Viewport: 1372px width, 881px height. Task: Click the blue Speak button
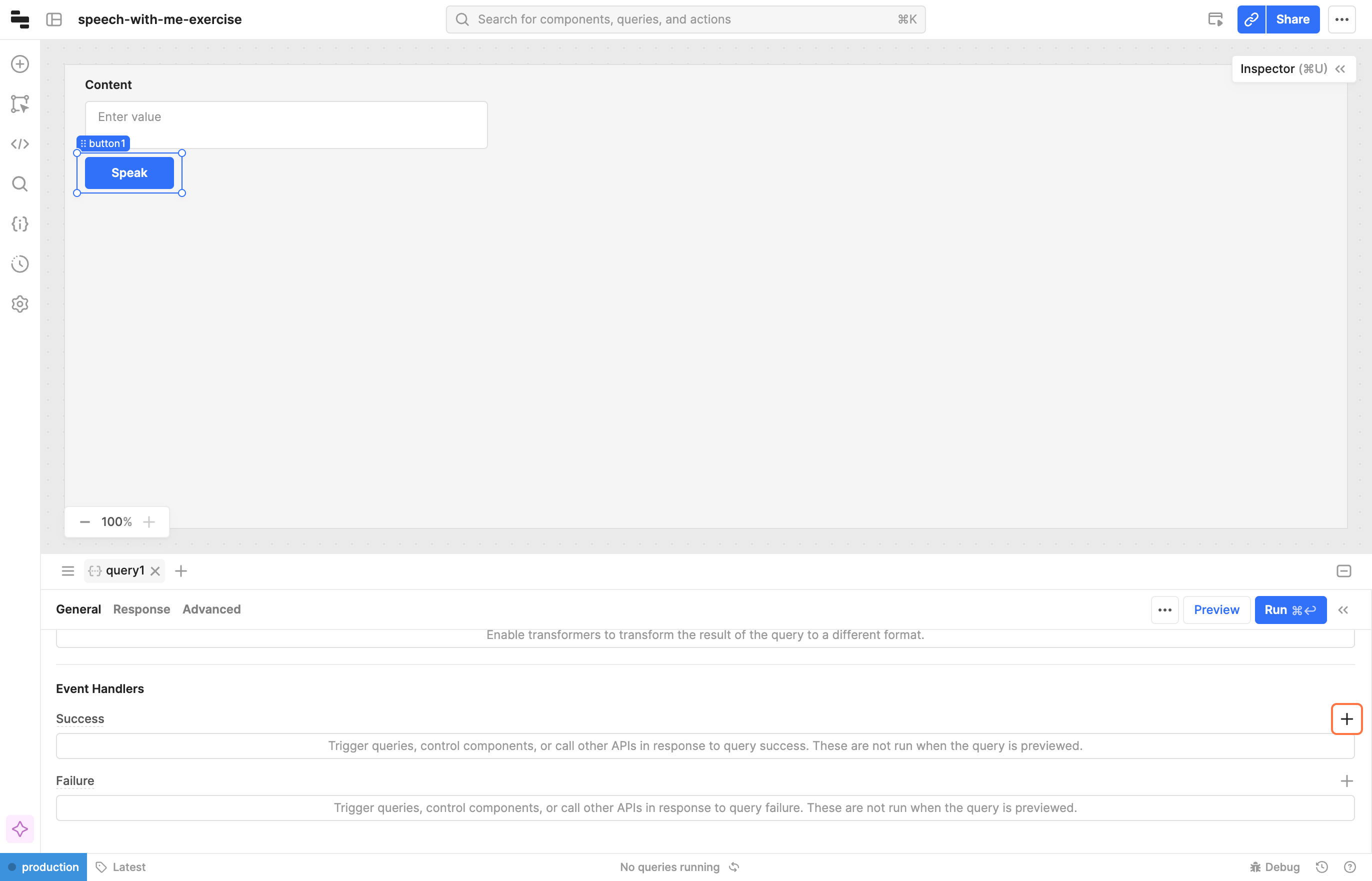coord(129,173)
